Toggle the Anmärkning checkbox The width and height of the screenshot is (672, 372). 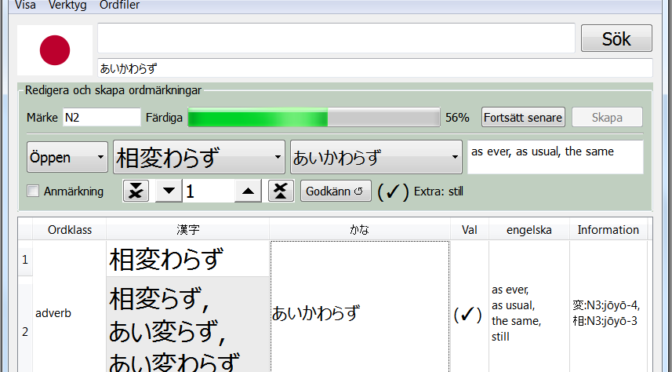[x=33, y=191]
